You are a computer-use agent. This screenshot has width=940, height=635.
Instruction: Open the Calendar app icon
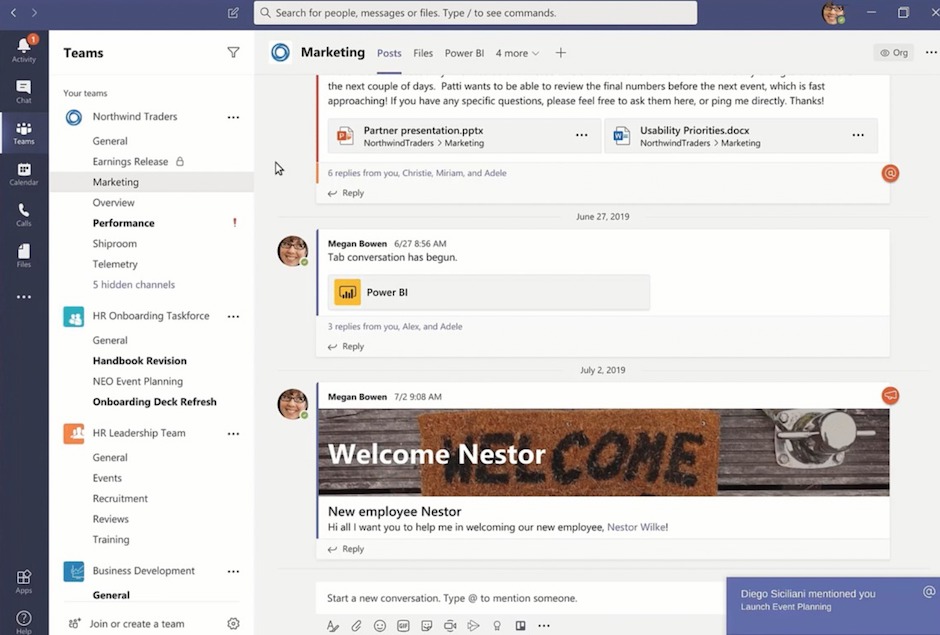pos(24,174)
